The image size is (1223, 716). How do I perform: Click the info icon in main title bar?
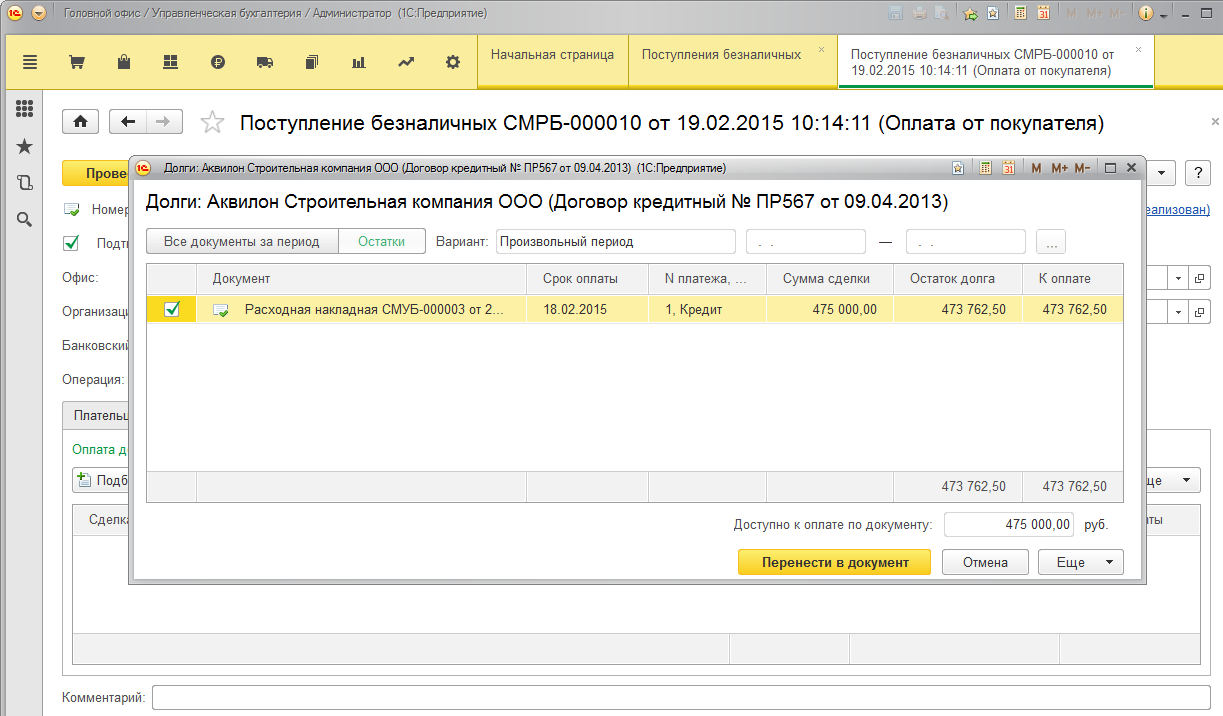coord(1145,14)
